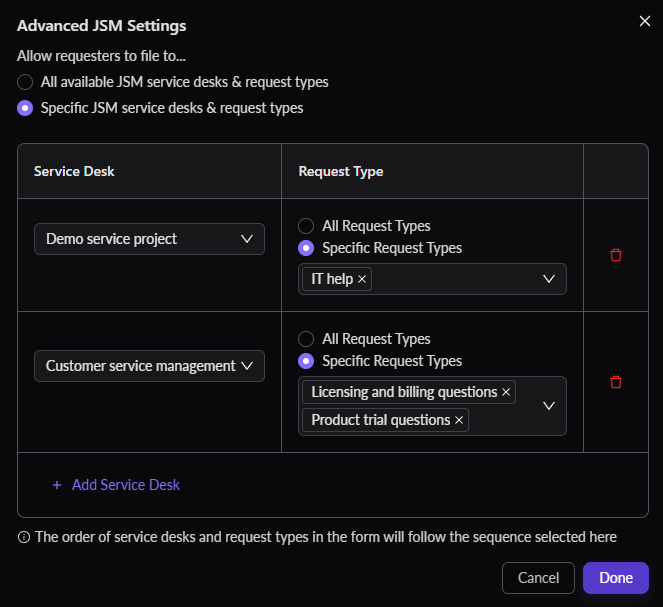The width and height of the screenshot is (663, 607).
Task: Open the Demo service project dropdown
Action: tap(149, 239)
